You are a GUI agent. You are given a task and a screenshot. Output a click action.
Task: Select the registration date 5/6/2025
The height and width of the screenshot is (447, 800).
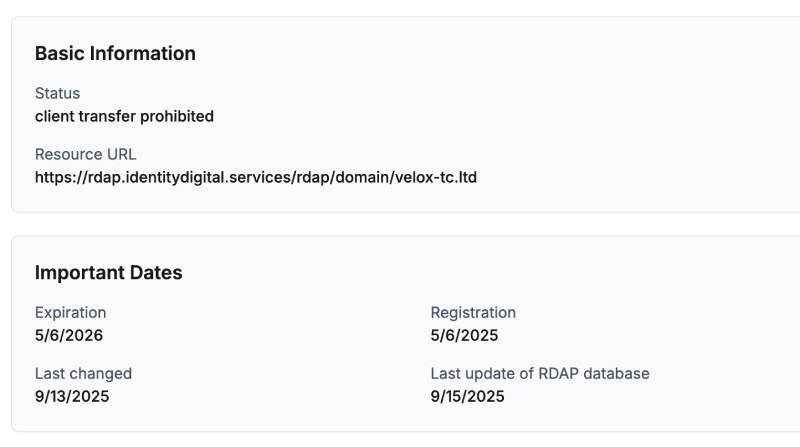[464, 335]
